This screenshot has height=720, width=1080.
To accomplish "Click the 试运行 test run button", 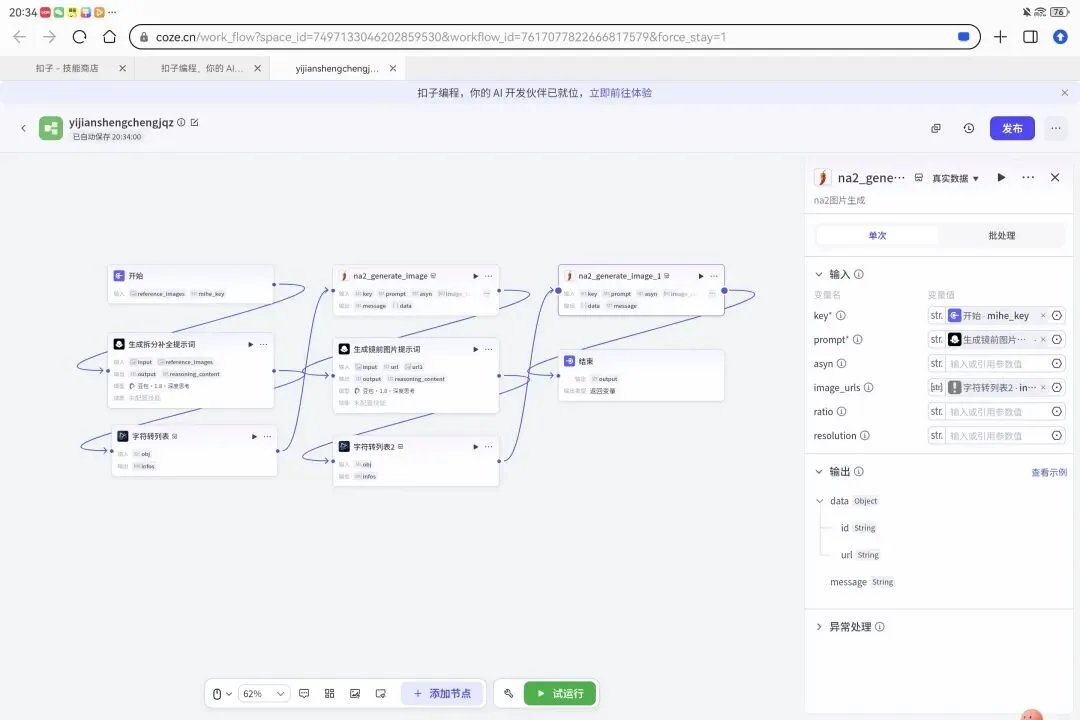I will (x=560, y=694).
